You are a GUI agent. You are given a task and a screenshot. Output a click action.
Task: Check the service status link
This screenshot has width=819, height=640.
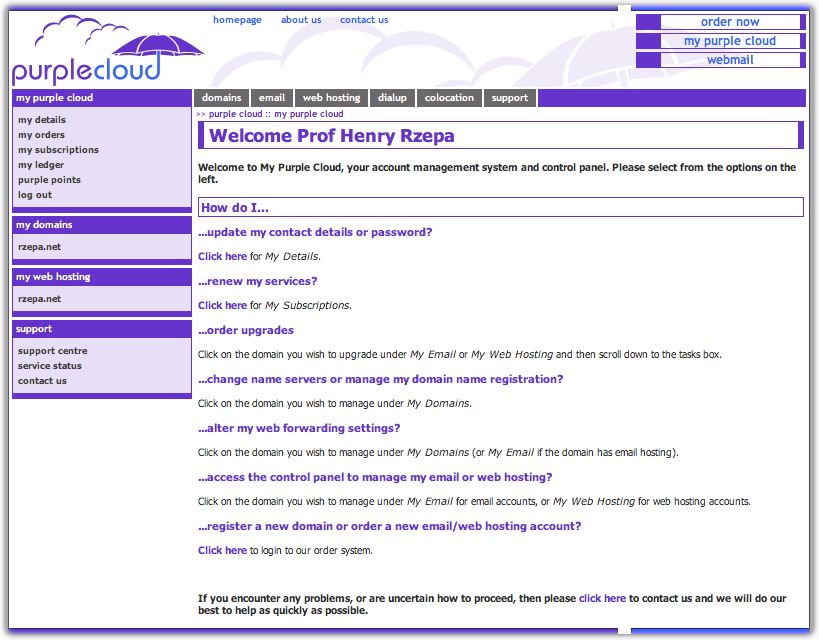click(50, 366)
